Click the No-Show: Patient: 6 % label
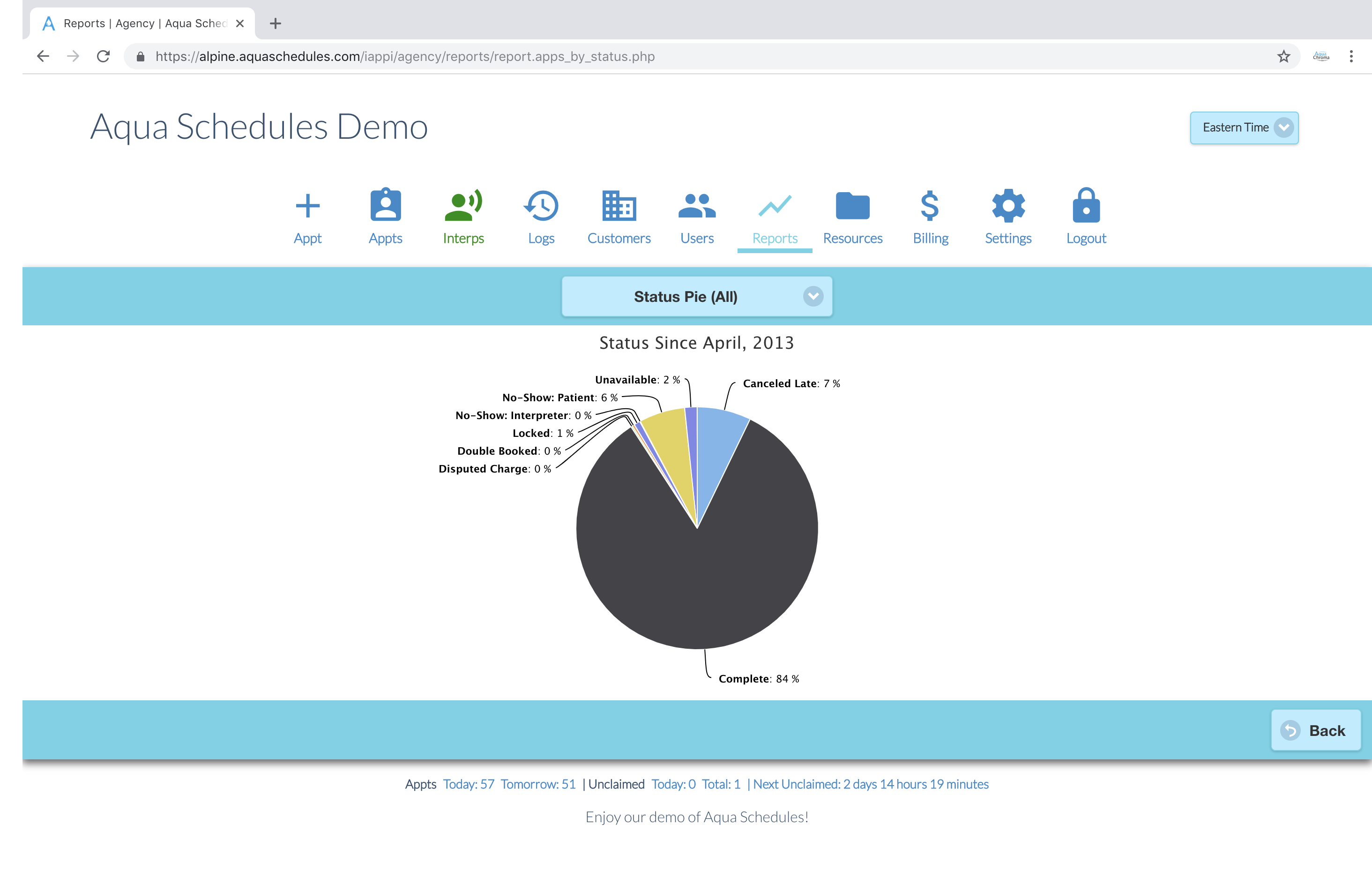 (x=560, y=397)
